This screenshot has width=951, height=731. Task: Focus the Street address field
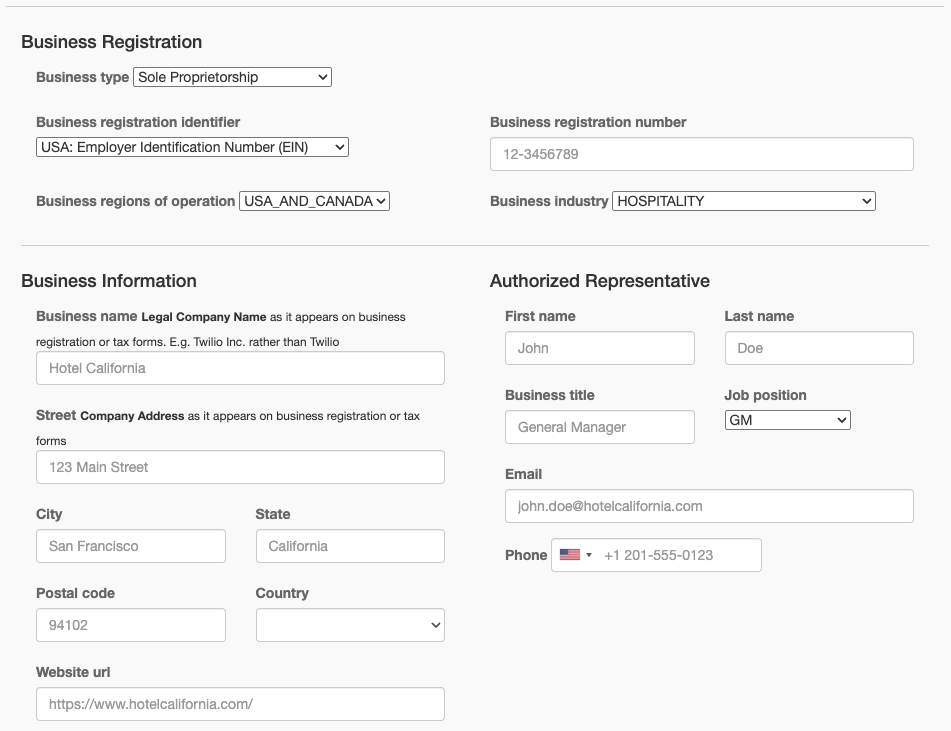(240, 467)
